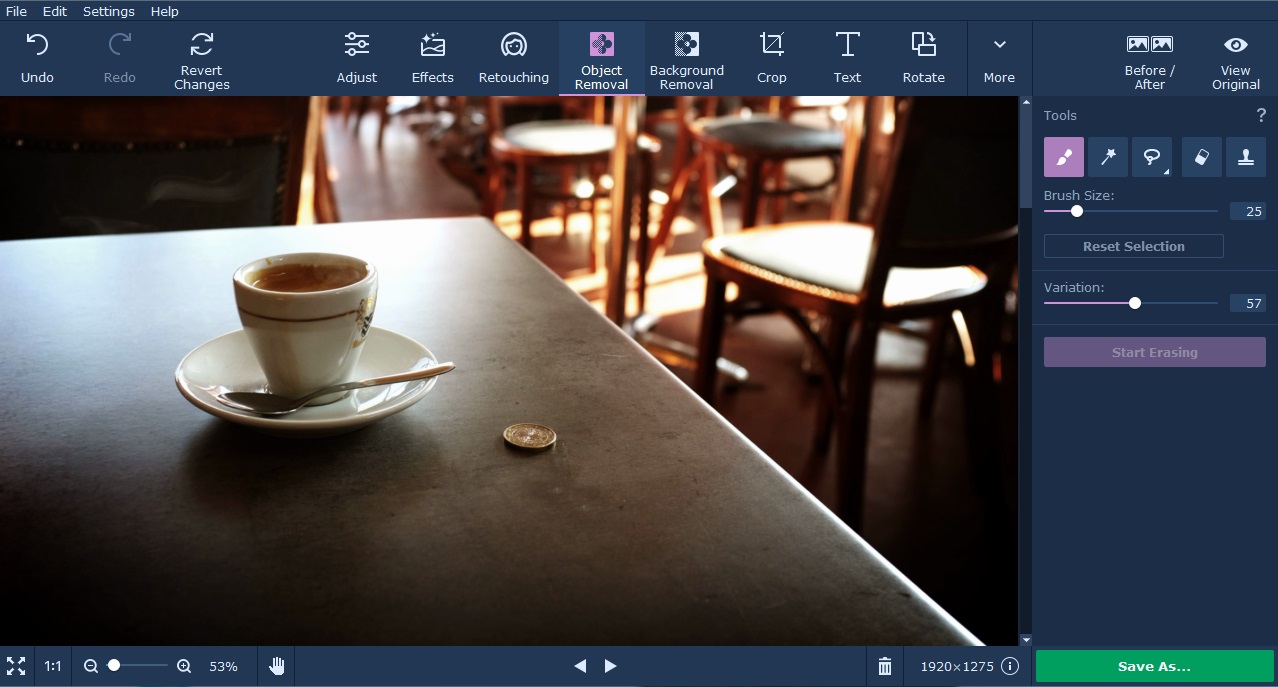The width and height of the screenshot is (1278, 687).
Task: Select the selection Eraser tool
Action: pos(1202,157)
